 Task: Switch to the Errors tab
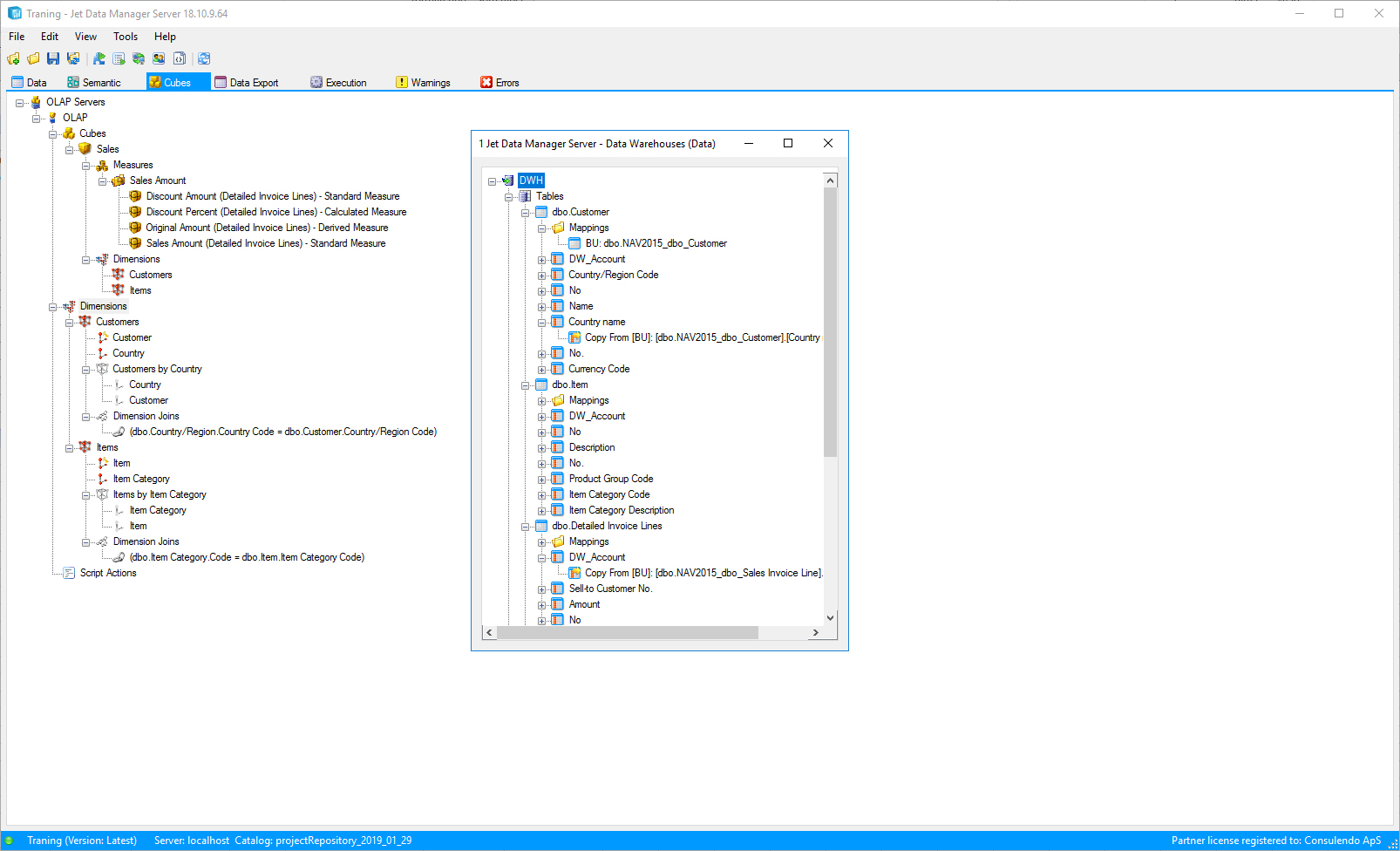tap(500, 82)
